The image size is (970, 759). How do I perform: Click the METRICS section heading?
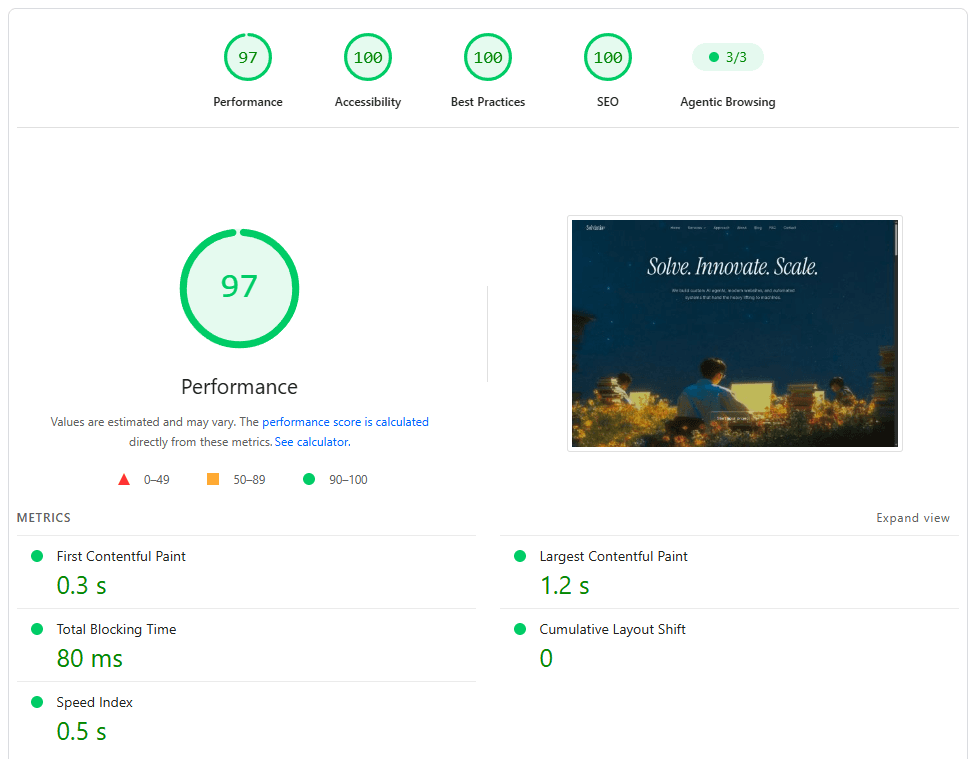pyautogui.click(x=43, y=518)
